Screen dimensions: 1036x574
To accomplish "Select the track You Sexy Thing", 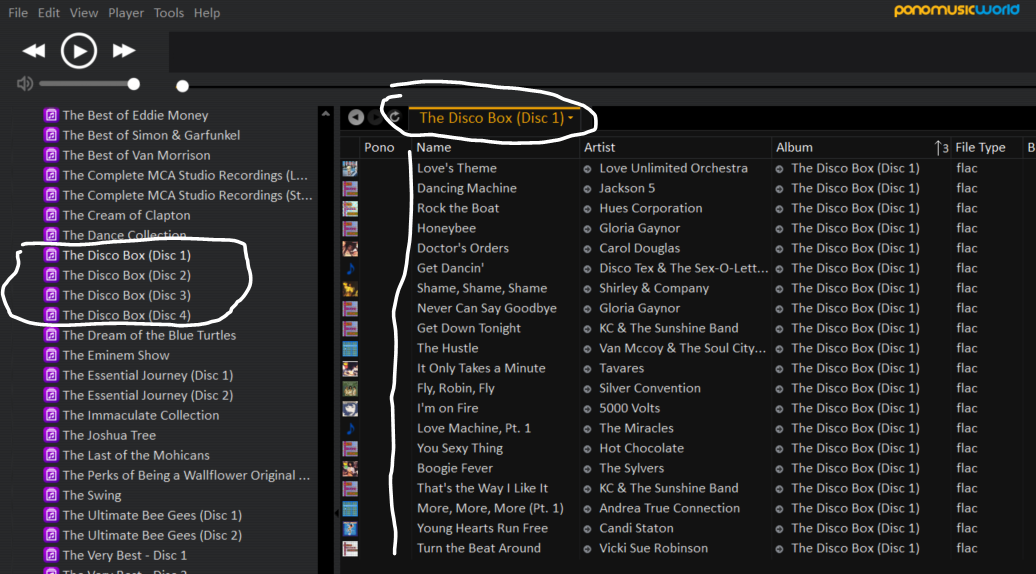I will [x=459, y=448].
